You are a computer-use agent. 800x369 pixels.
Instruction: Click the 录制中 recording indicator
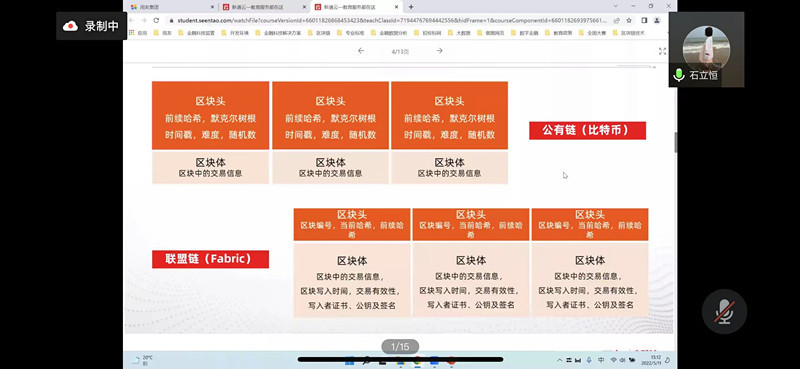91,26
